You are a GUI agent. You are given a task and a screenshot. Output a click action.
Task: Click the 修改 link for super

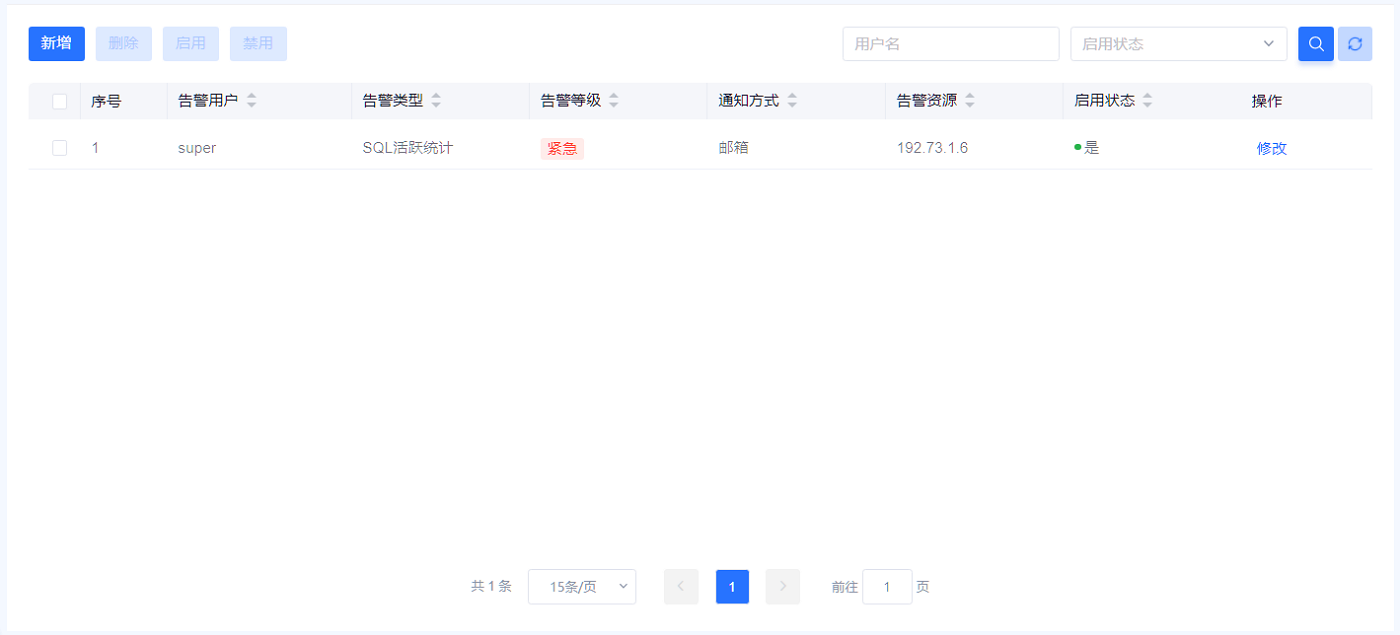click(x=1271, y=148)
